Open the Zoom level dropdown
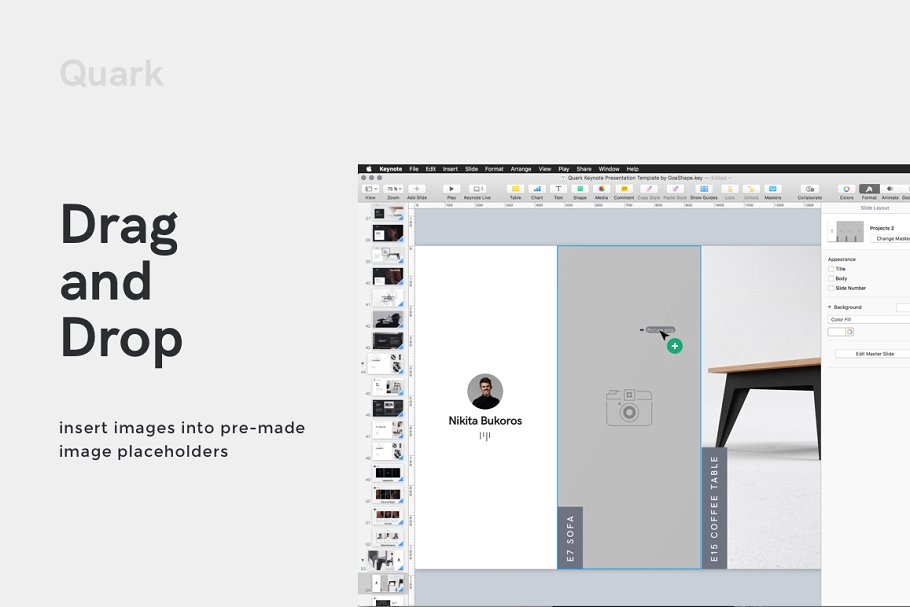 393,188
